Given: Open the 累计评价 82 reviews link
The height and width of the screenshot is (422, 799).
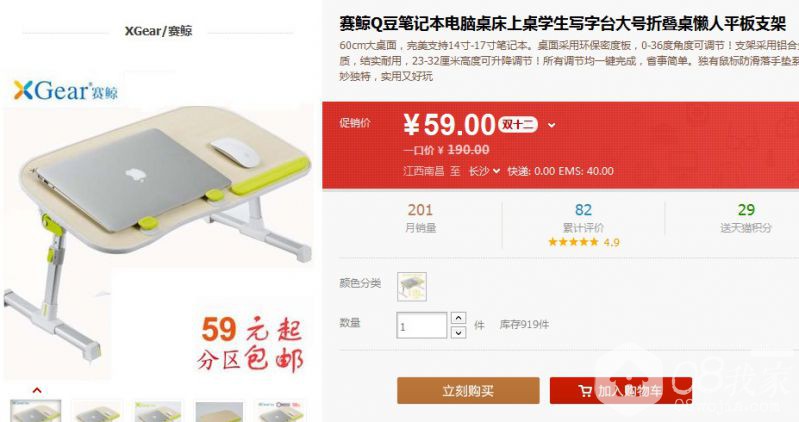Looking at the screenshot, I should [x=583, y=218].
